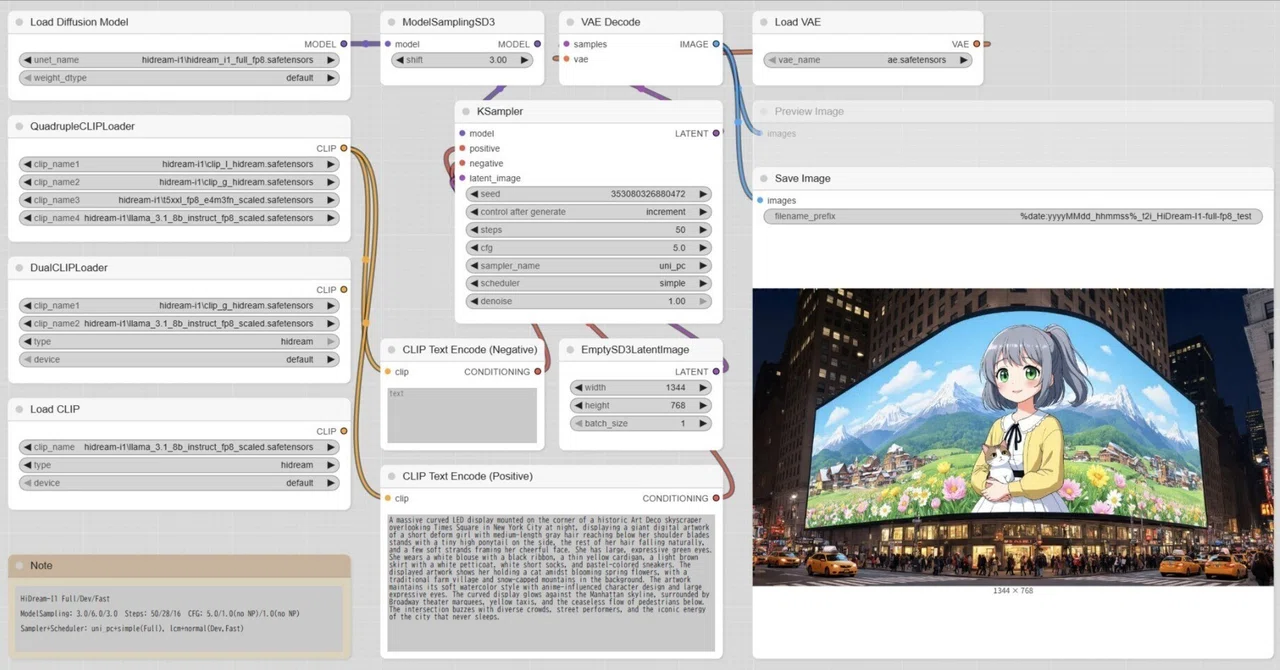Image resolution: width=1280 pixels, height=670 pixels.
Task: Open the scheduler dropdown in KSampler
Action: click(x=588, y=284)
